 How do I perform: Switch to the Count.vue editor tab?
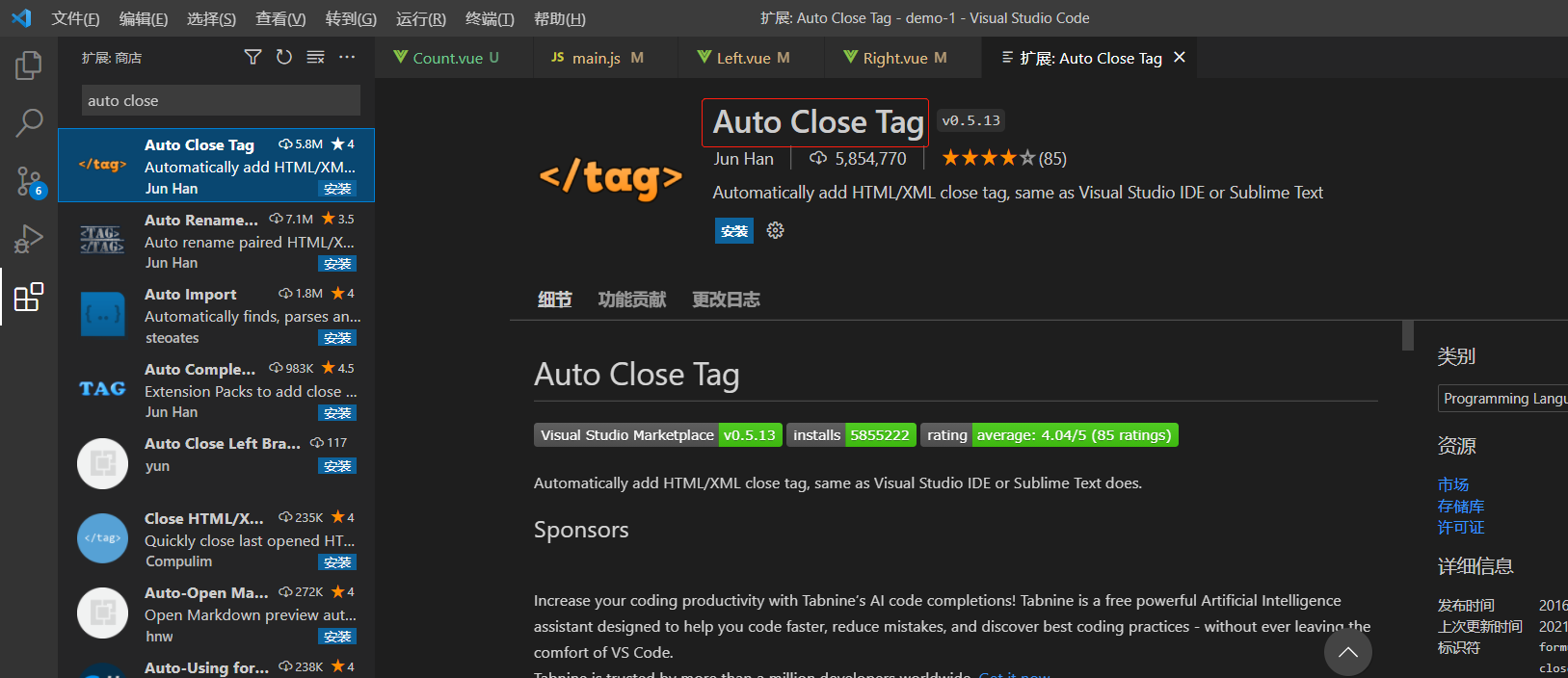(454, 58)
